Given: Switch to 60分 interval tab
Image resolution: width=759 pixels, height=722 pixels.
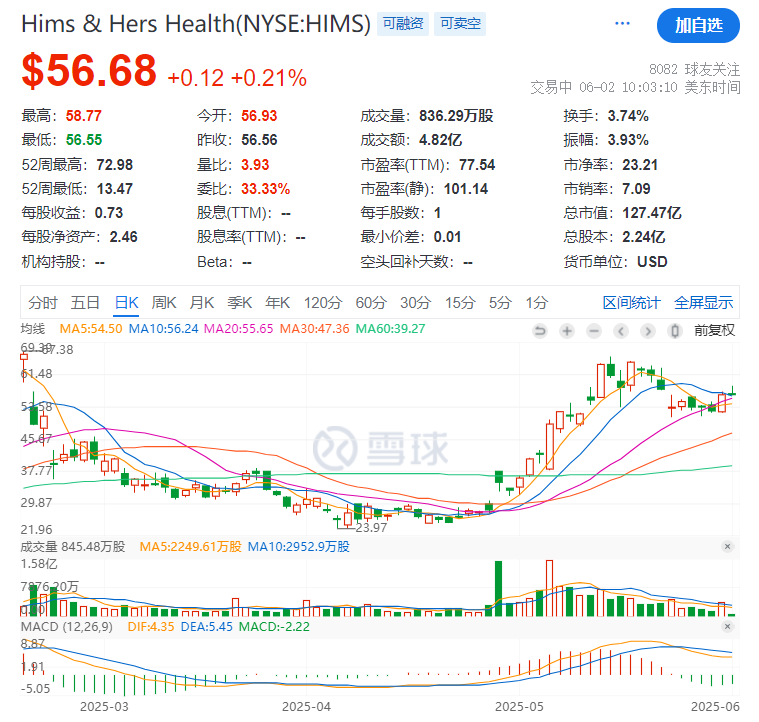Looking at the screenshot, I should (x=371, y=303).
